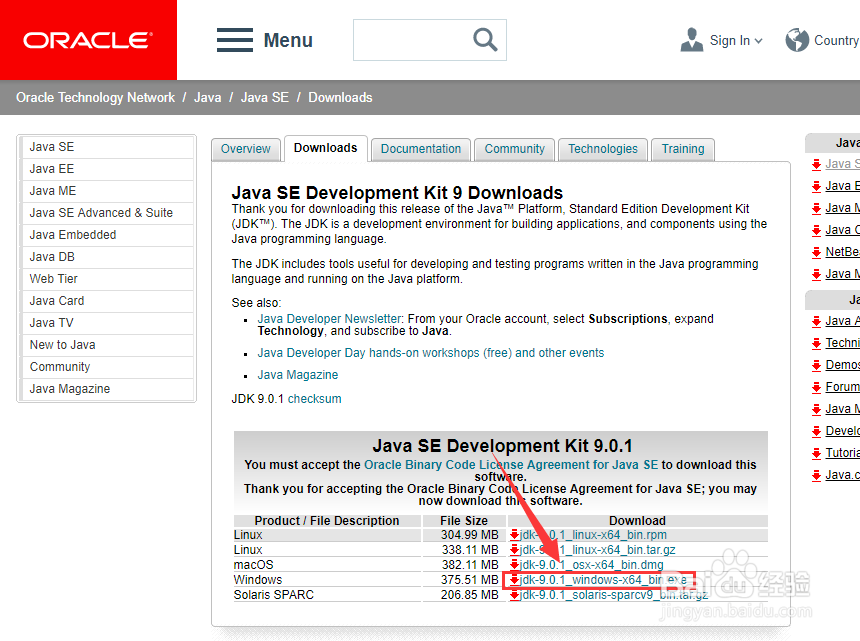Click the Java breadcrumb link
The height and width of the screenshot is (641, 860).
[x=207, y=98]
